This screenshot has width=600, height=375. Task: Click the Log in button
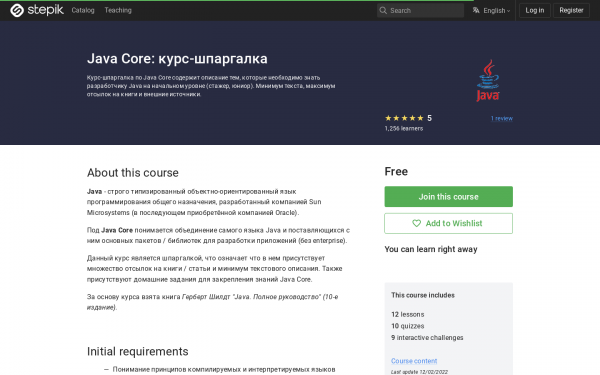pyautogui.click(x=535, y=10)
